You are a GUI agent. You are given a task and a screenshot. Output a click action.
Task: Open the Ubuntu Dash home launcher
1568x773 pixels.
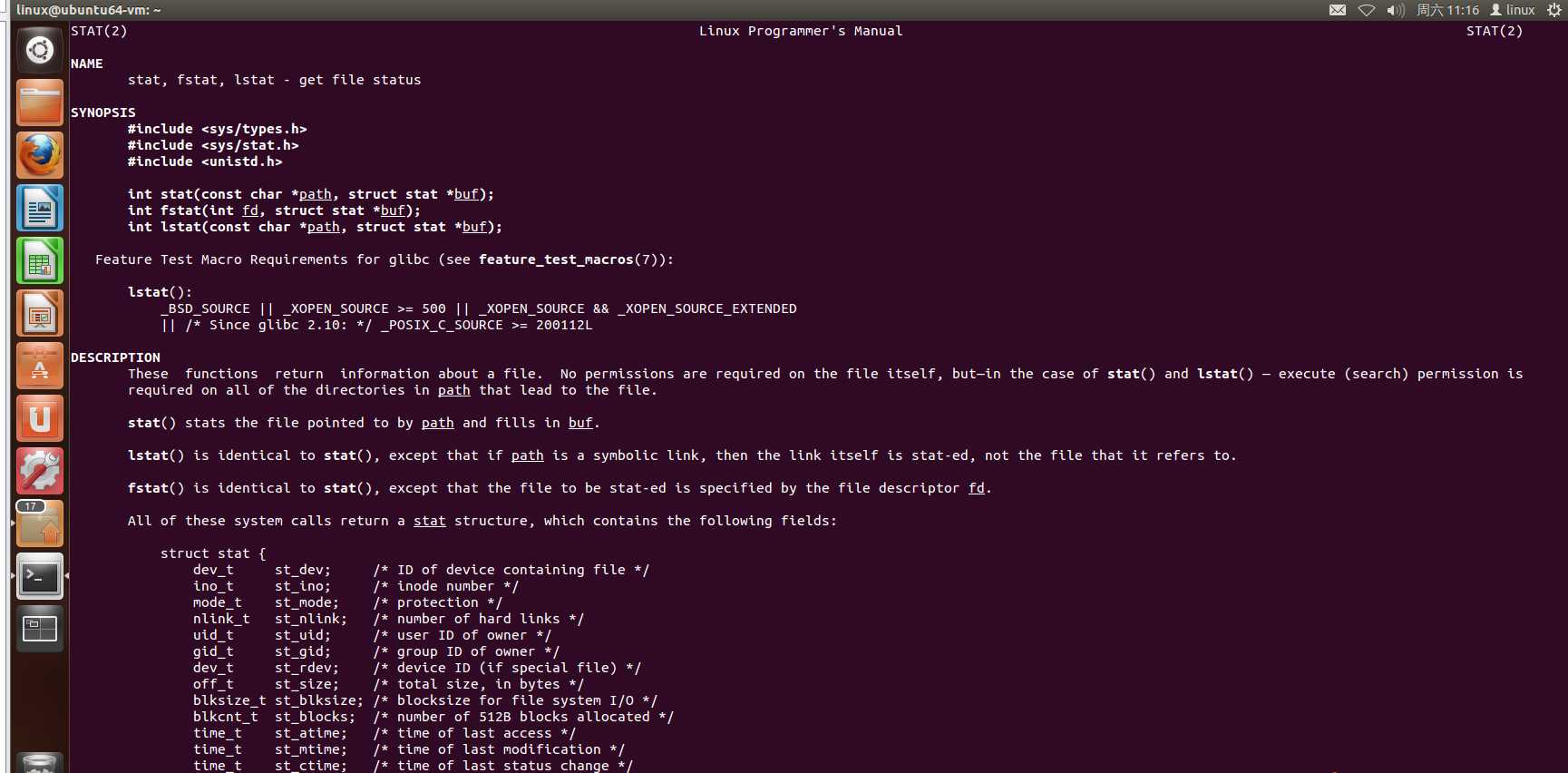pyautogui.click(x=40, y=50)
